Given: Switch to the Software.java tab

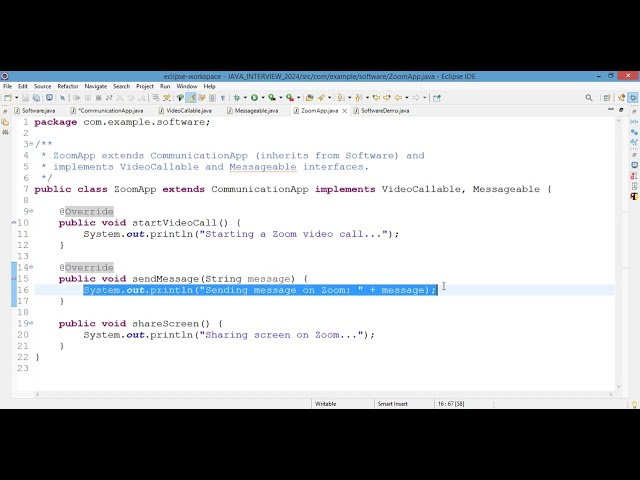Looking at the screenshot, I should pos(35,111).
